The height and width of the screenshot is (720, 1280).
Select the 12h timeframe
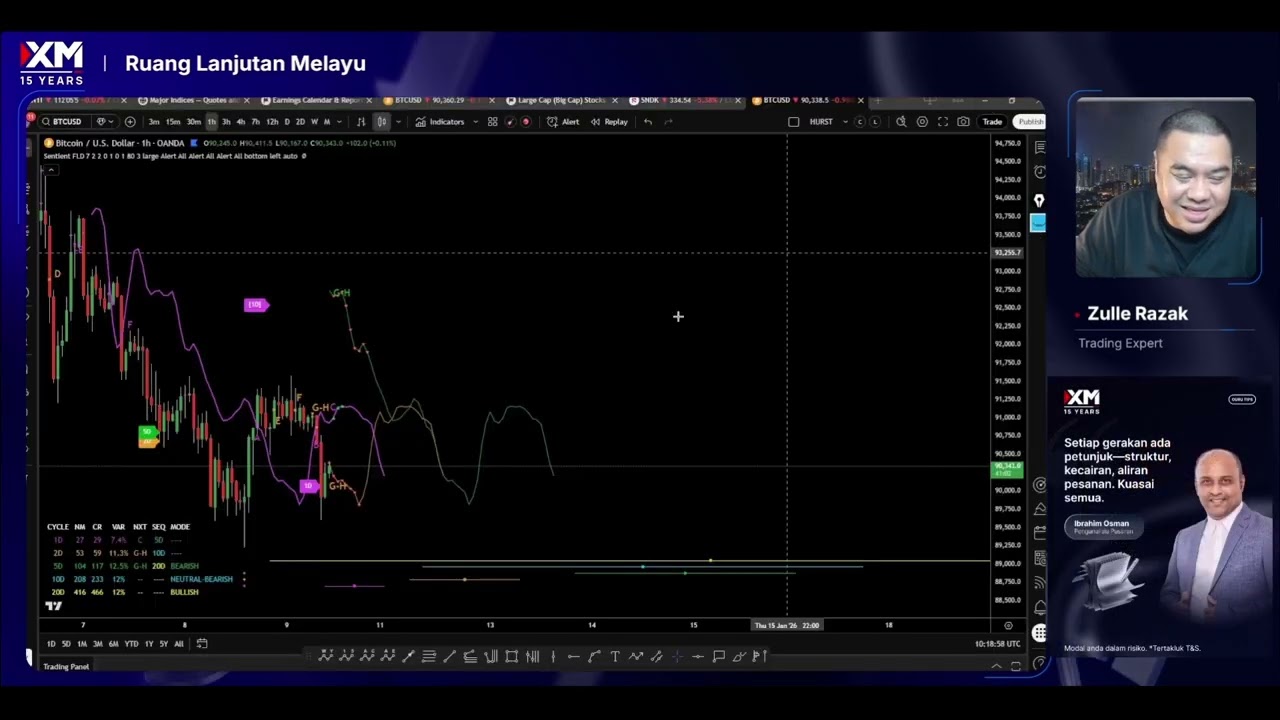click(x=272, y=122)
